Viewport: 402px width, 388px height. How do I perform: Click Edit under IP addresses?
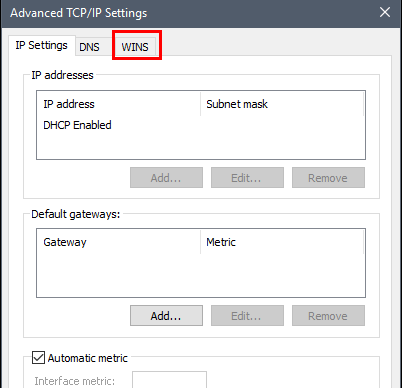pyautogui.click(x=247, y=178)
